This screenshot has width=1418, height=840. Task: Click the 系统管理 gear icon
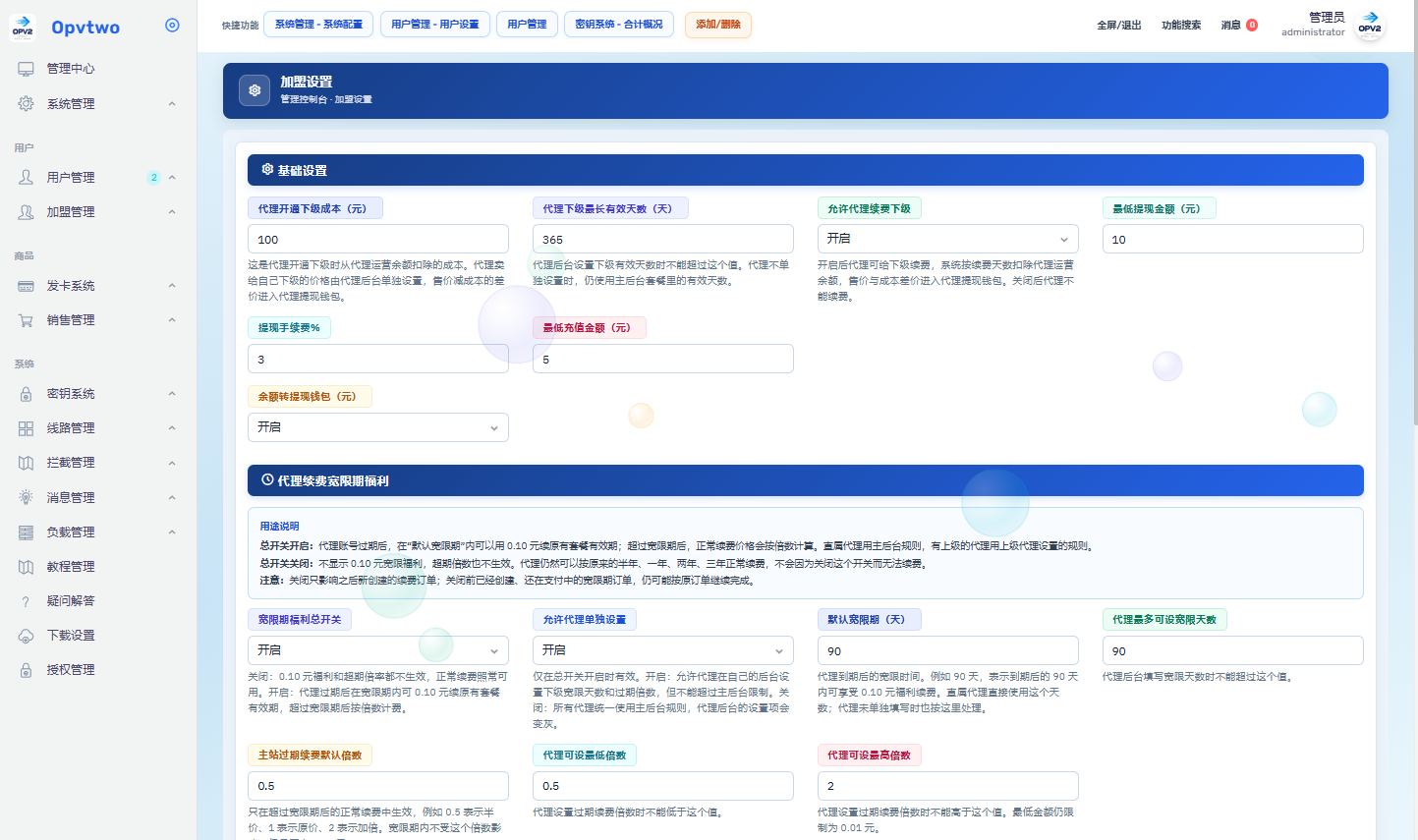pyautogui.click(x=26, y=103)
